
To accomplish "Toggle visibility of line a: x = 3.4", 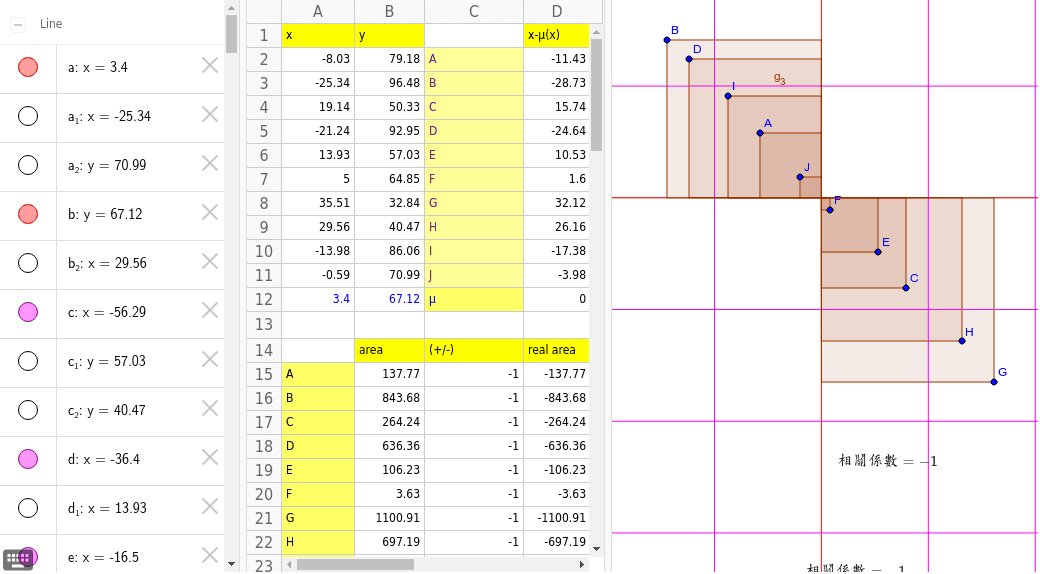I will point(28,67).
